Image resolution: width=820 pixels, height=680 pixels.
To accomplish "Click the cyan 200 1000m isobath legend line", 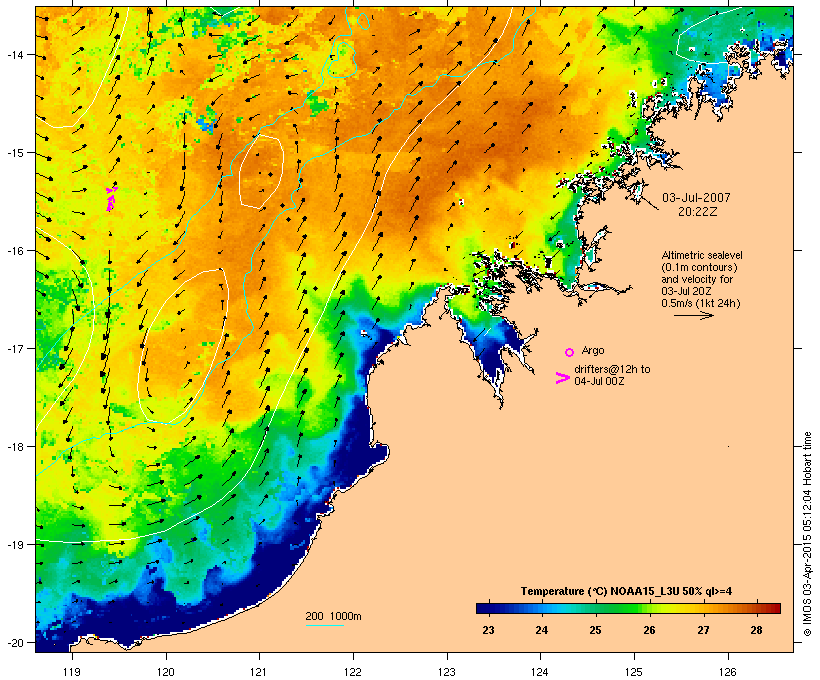I will pos(324,625).
